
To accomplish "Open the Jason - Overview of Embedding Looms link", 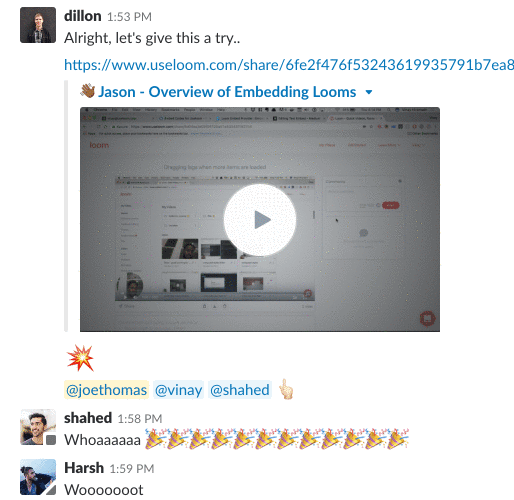I will pyautogui.click(x=227, y=92).
